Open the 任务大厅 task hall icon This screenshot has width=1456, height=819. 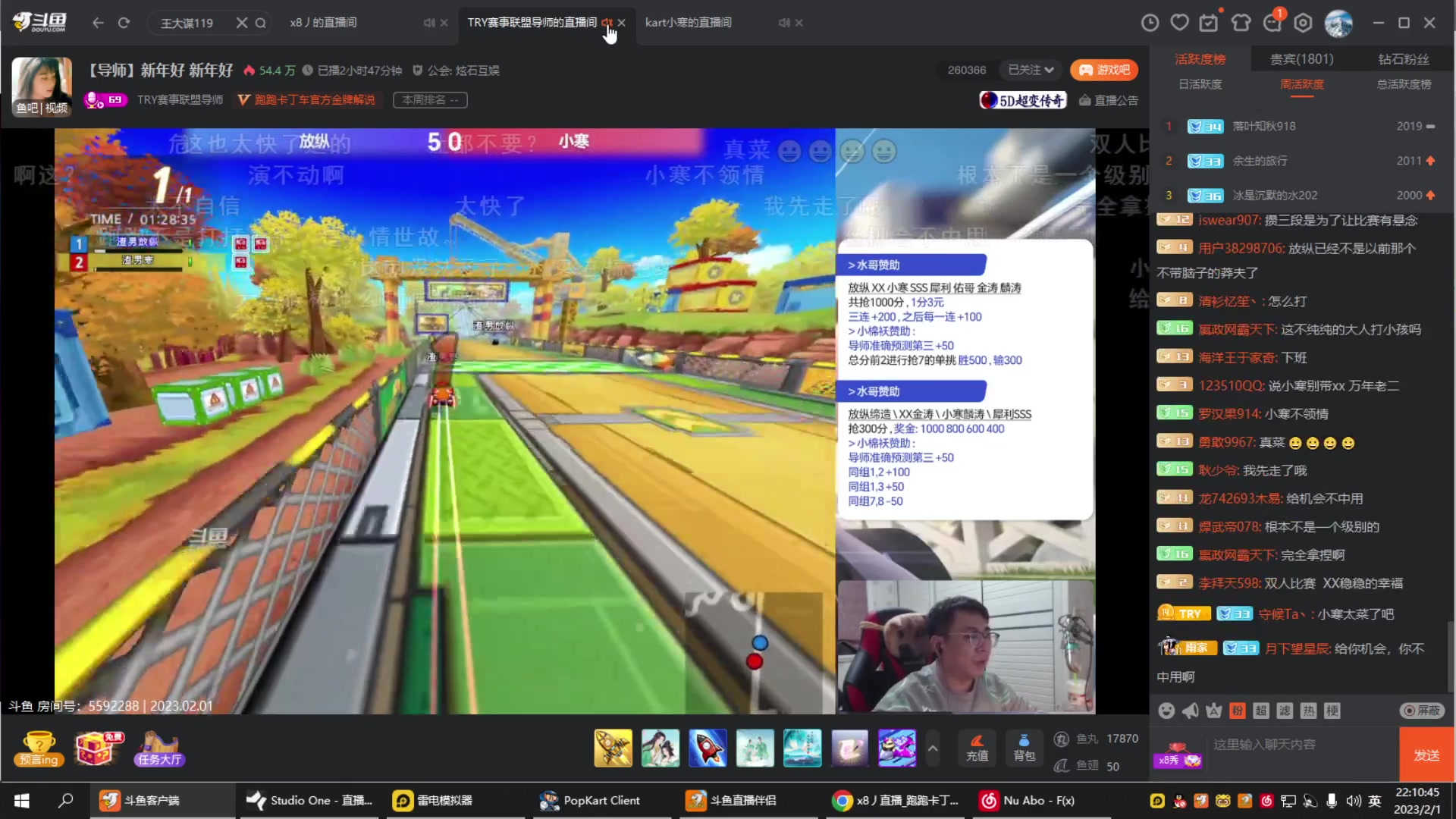click(159, 749)
